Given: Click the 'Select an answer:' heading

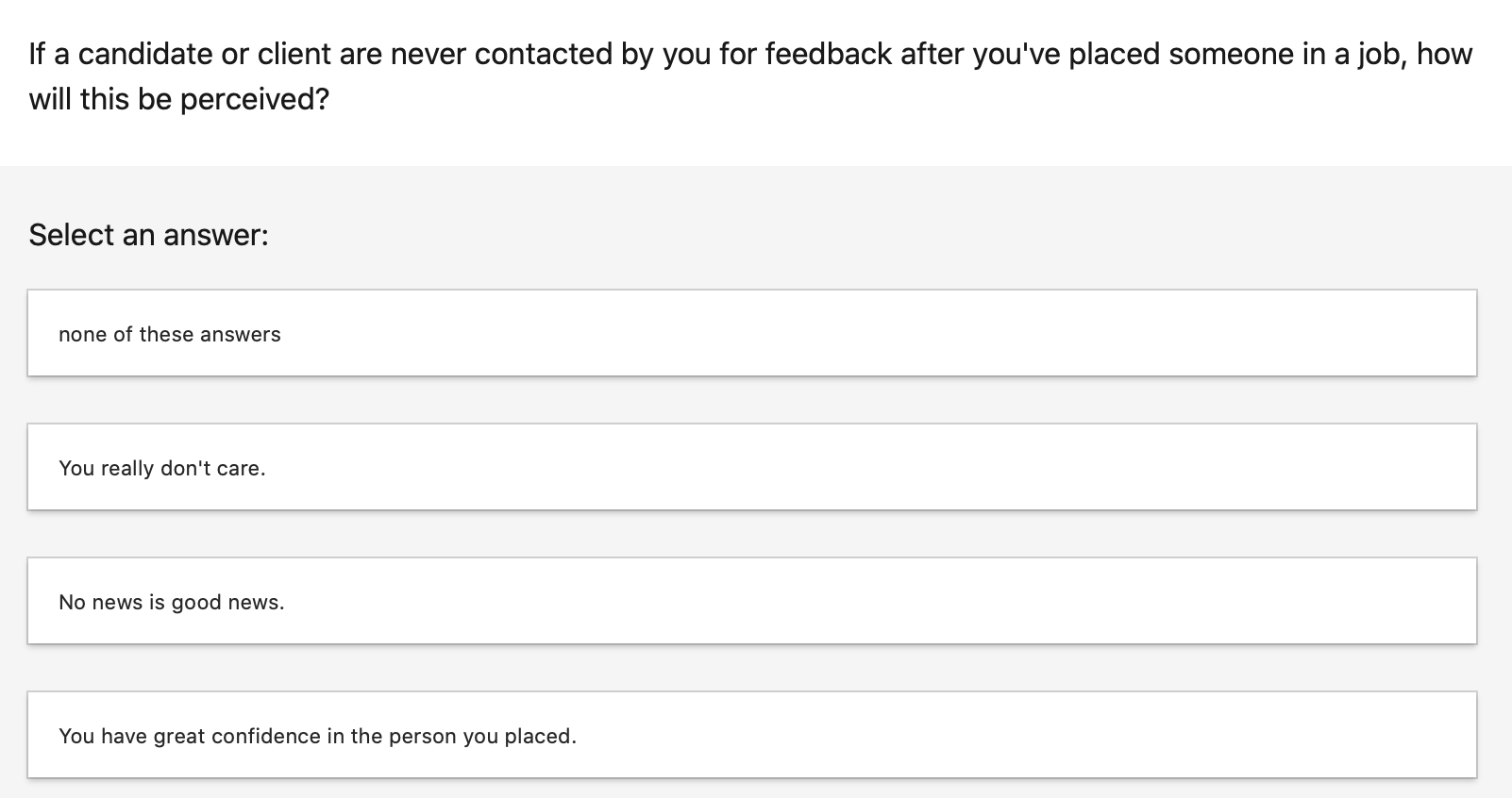Looking at the screenshot, I should 147,234.
